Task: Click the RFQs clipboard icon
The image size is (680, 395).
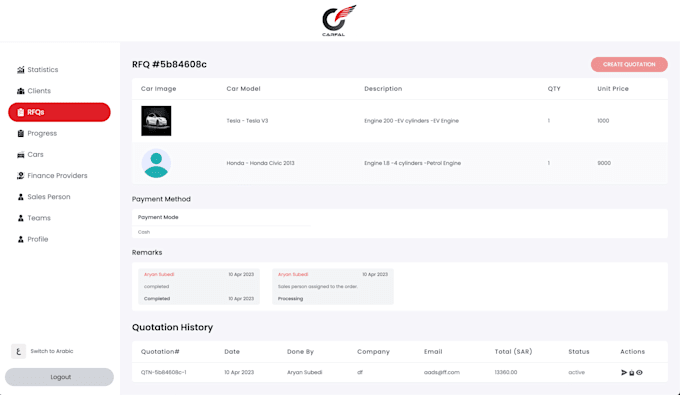Action: [x=20, y=112]
